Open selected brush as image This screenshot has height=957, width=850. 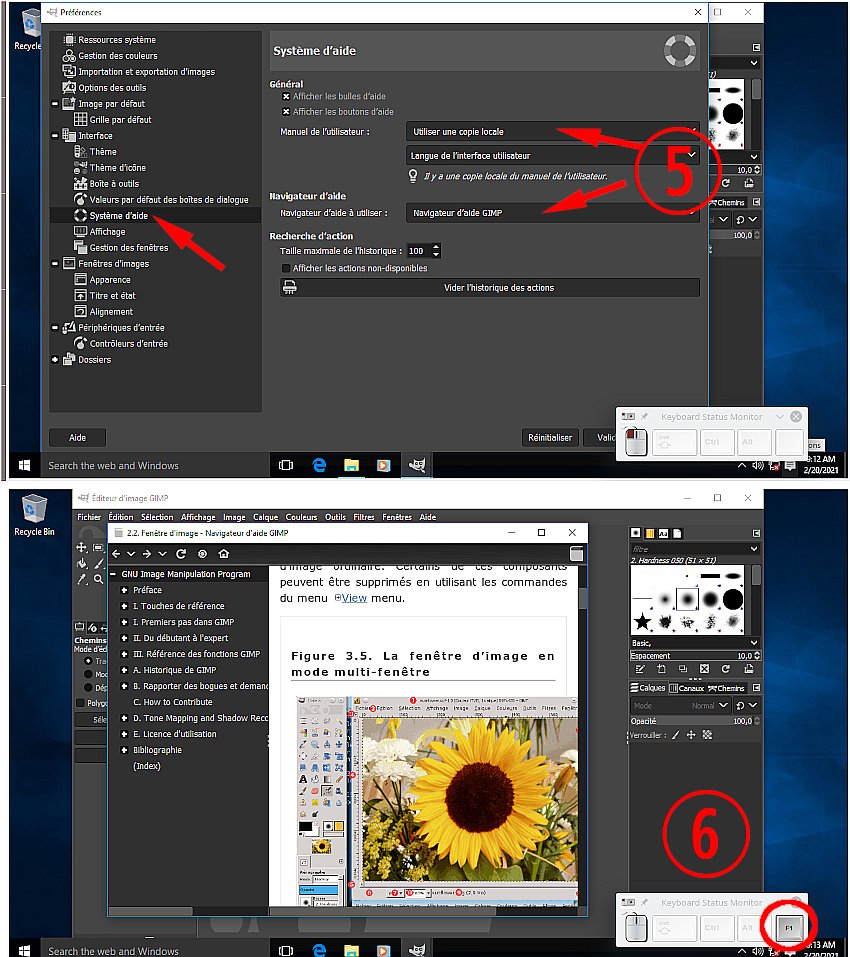[x=748, y=669]
